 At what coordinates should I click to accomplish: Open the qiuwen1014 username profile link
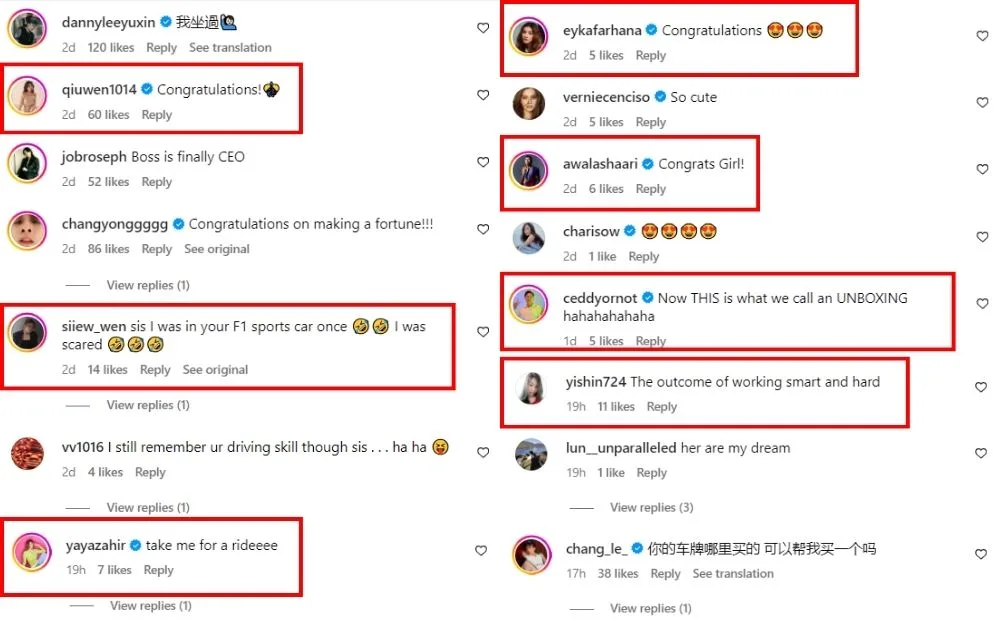pyautogui.click(x=99, y=90)
